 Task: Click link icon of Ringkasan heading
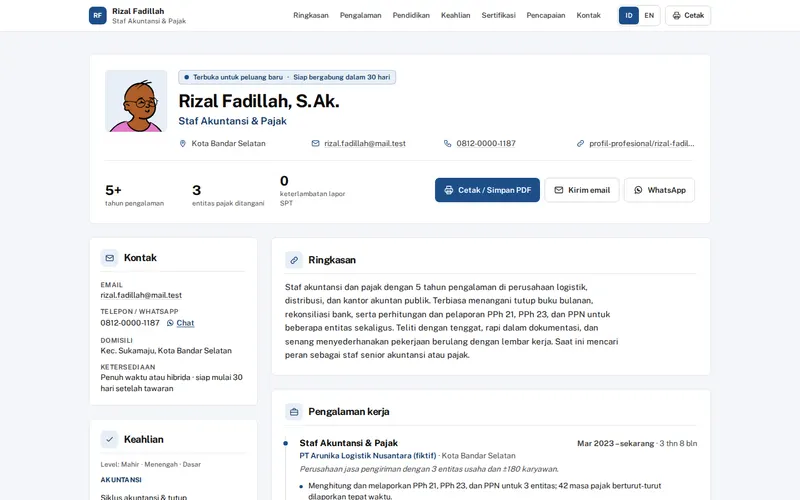click(294, 260)
